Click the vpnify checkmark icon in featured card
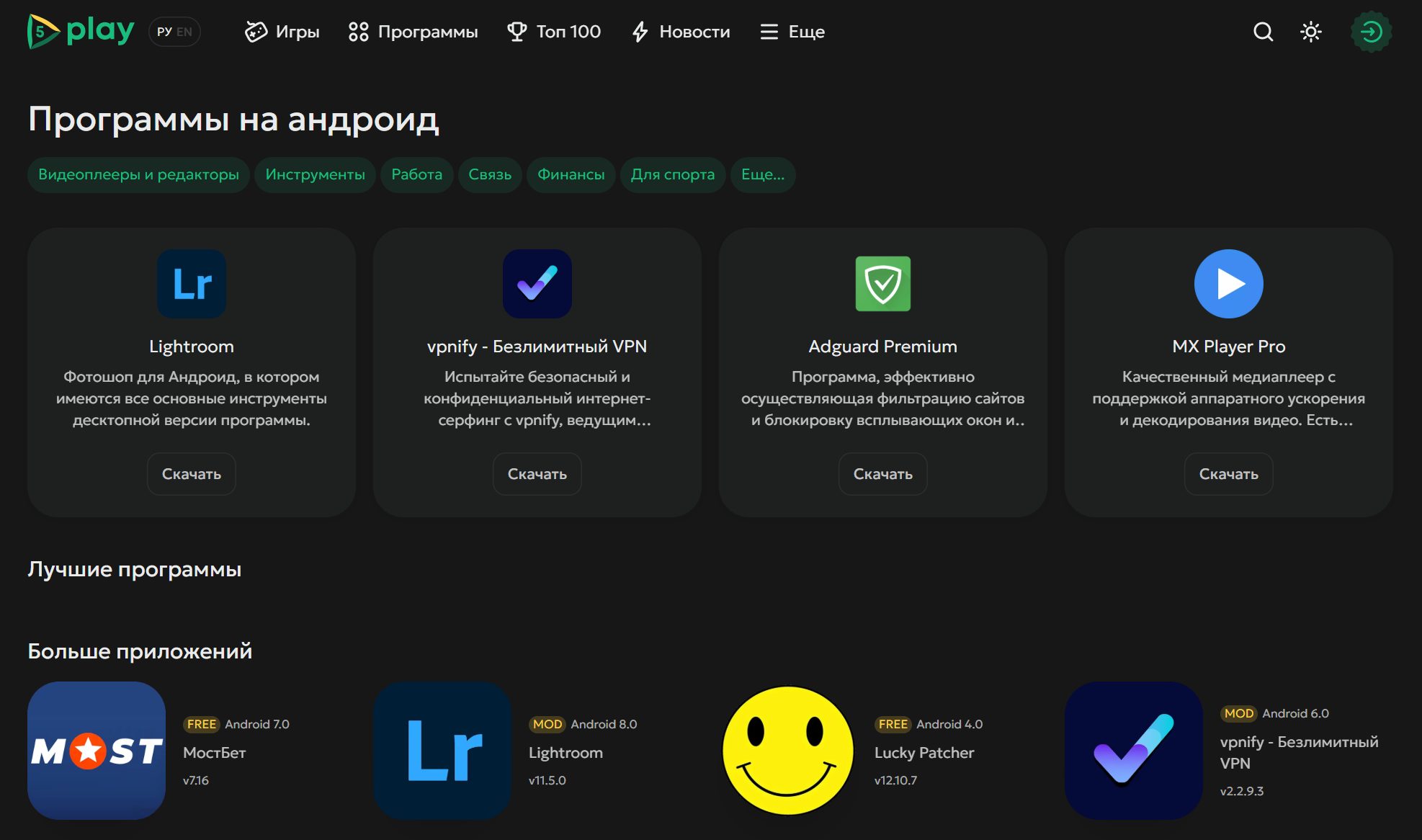 (537, 284)
